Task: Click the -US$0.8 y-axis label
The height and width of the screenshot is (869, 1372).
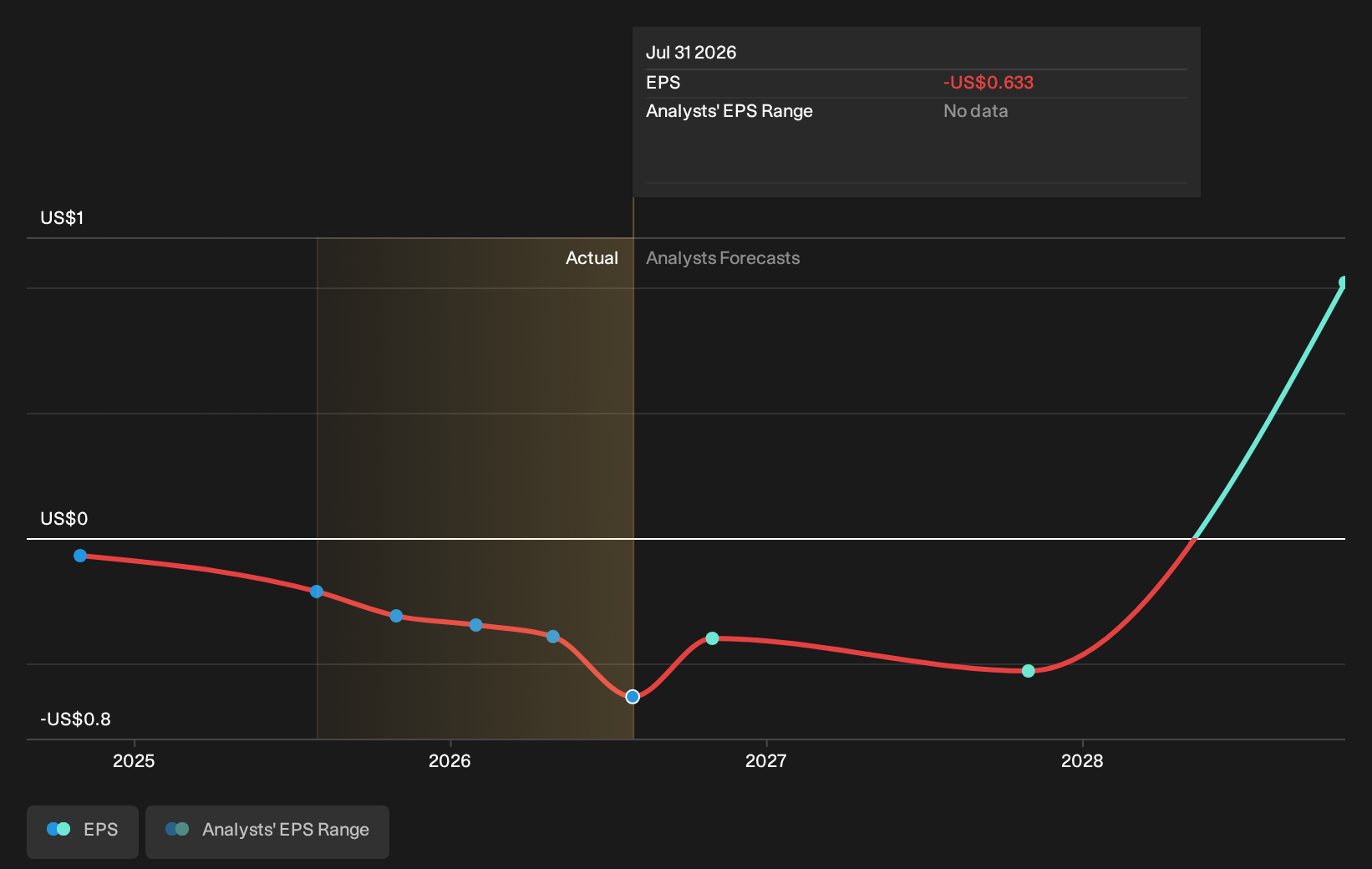Action: coord(75,719)
